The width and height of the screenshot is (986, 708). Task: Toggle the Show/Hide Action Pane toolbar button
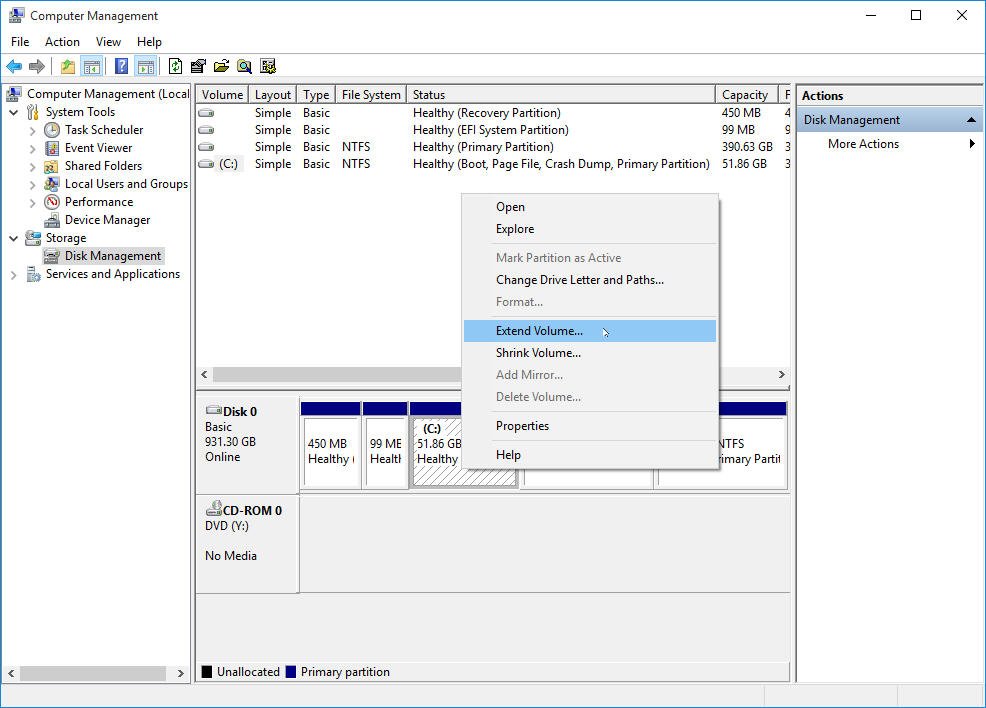click(145, 67)
